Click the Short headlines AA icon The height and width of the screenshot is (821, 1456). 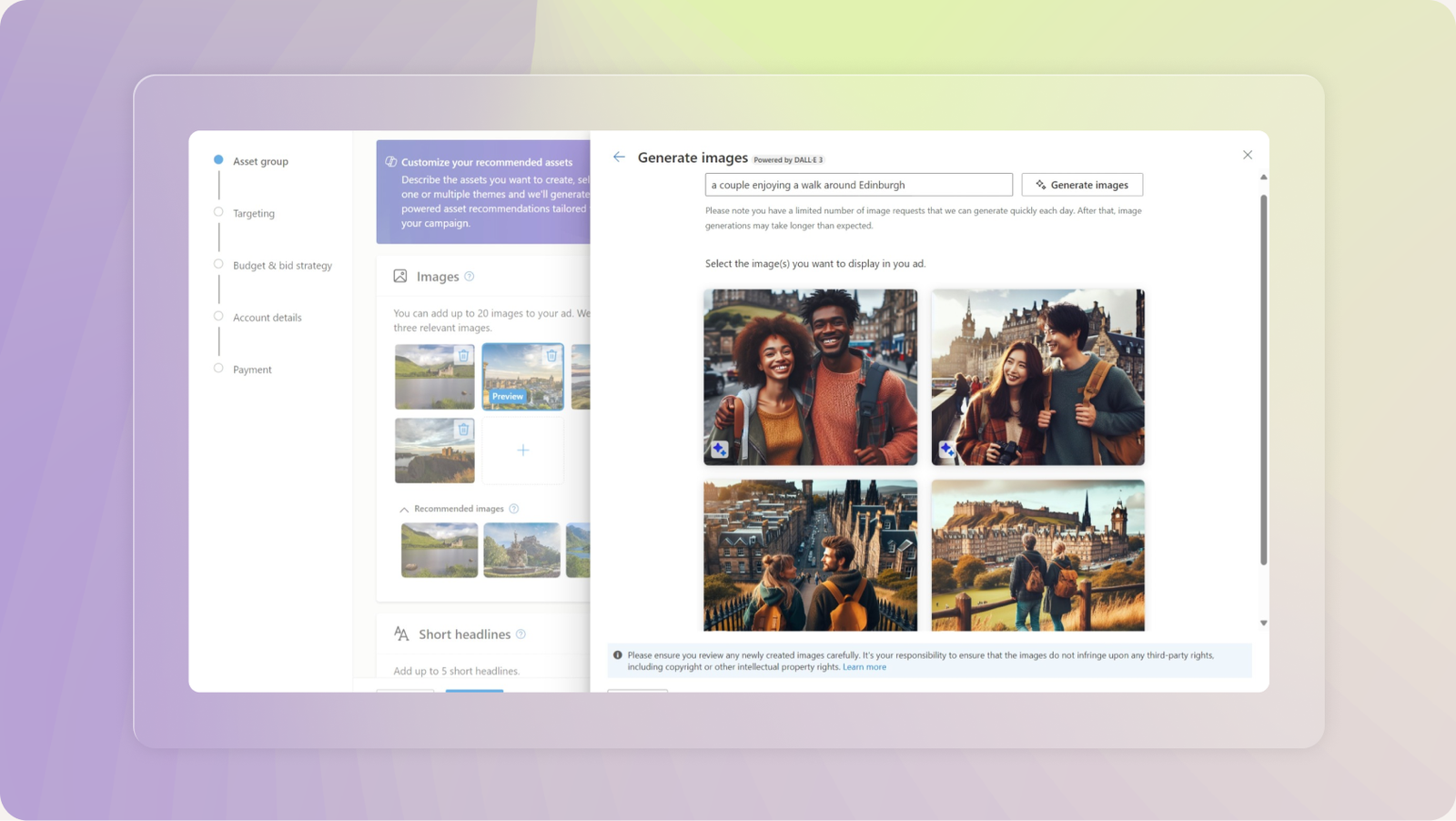click(400, 633)
